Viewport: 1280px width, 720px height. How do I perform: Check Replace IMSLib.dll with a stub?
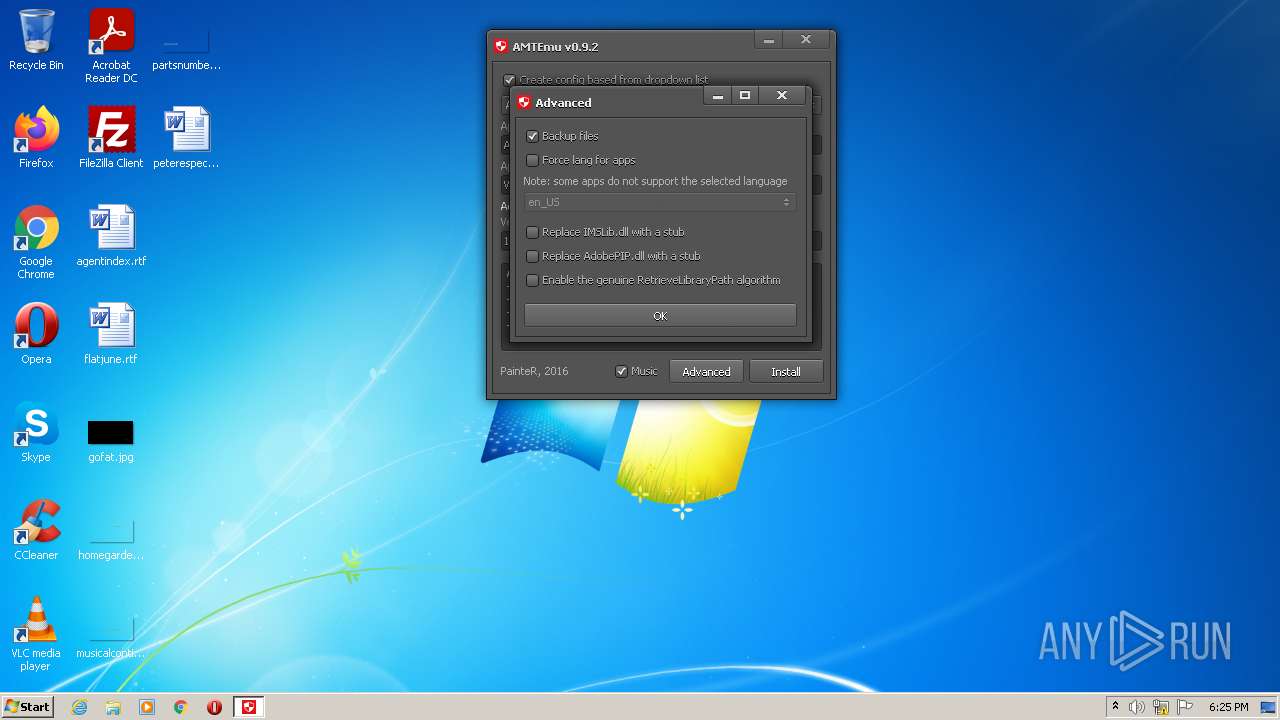click(532, 232)
